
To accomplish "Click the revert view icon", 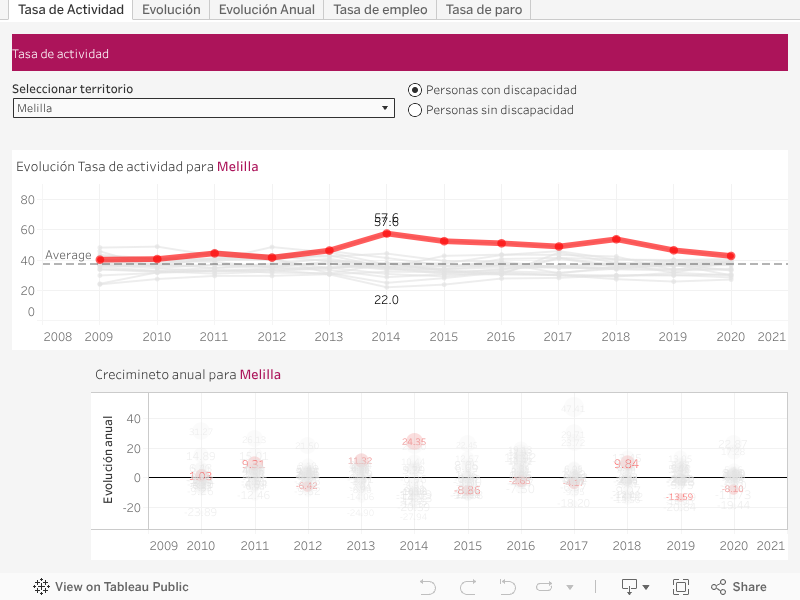I will pos(507,587).
